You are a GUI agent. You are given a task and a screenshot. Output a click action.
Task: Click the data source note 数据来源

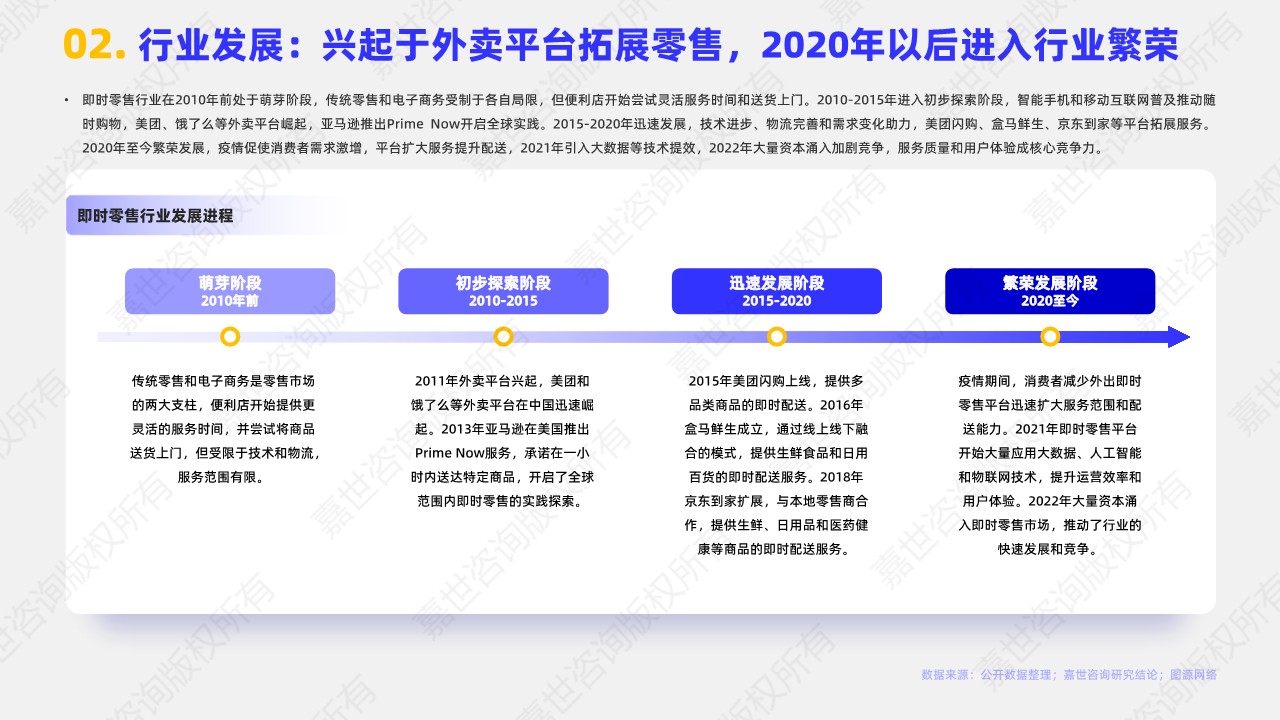(x=1069, y=675)
